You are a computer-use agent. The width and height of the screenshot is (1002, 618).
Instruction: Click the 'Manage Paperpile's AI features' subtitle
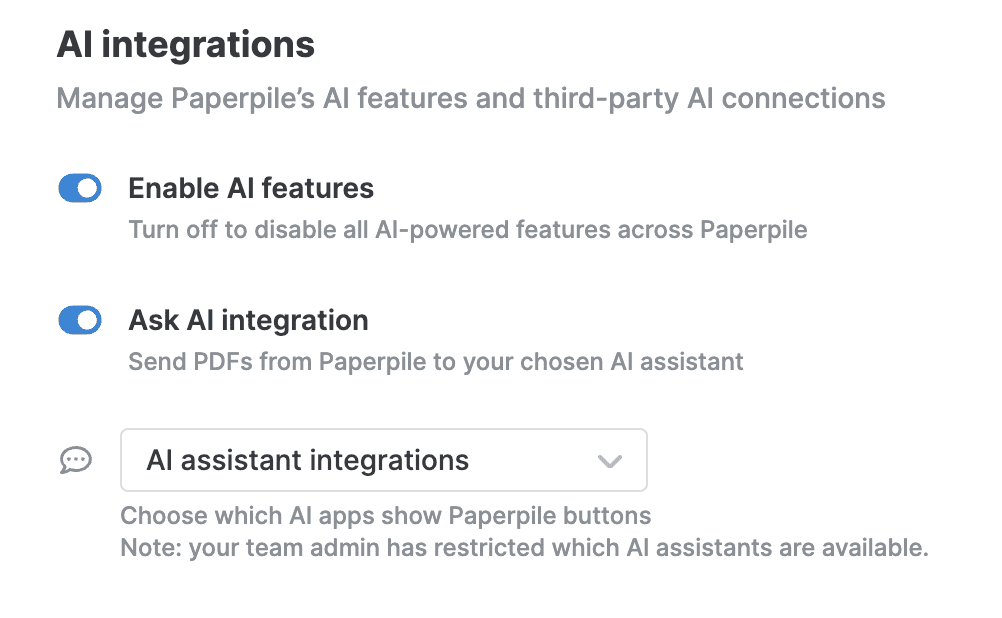[x=471, y=98]
